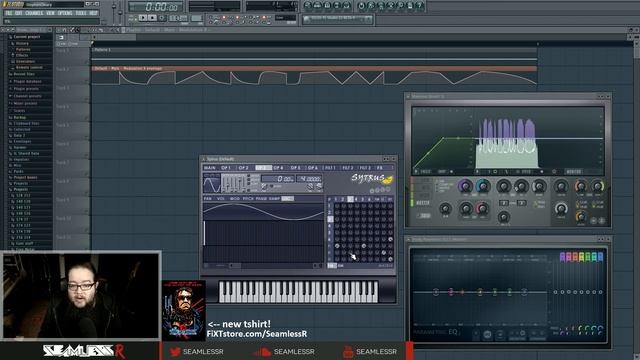Expand the Plugin presets folder in browser
Viewport: 640px width, 360px height.
click(26, 89)
